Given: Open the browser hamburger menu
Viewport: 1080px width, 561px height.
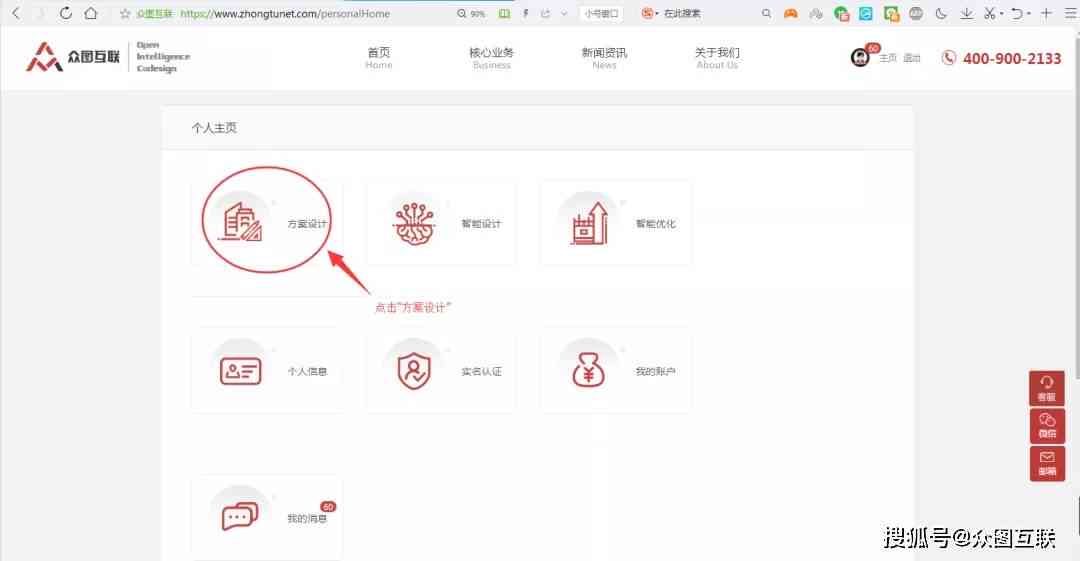Looking at the screenshot, I should (x=1072, y=14).
